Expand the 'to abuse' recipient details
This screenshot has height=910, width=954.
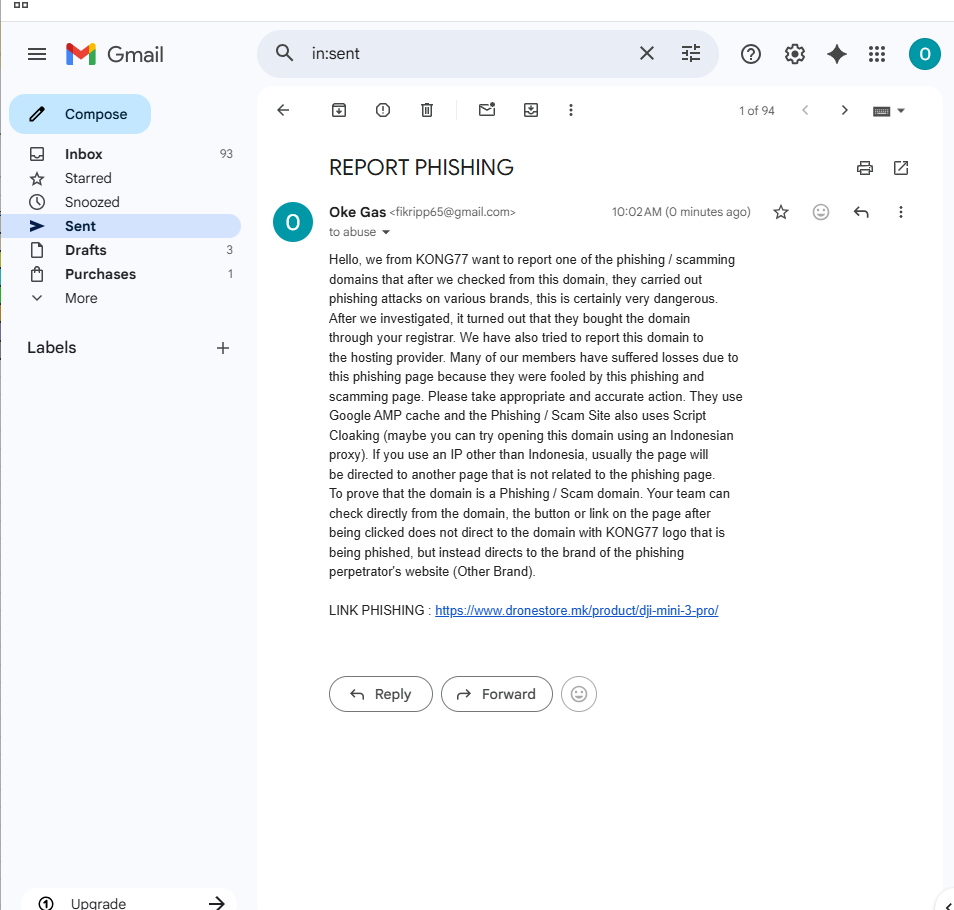tap(385, 232)
